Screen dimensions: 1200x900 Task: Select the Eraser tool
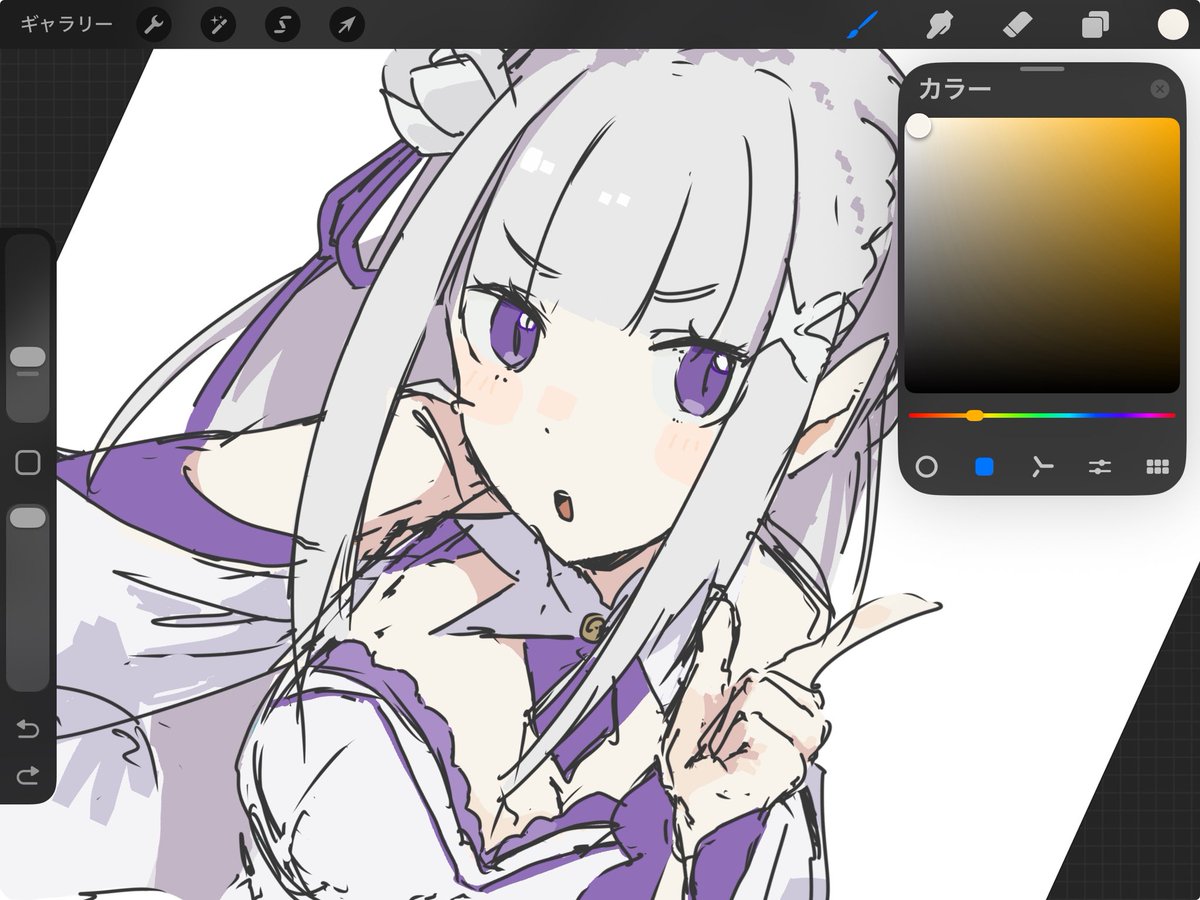pyautogui.click(x=1017, y=24)
